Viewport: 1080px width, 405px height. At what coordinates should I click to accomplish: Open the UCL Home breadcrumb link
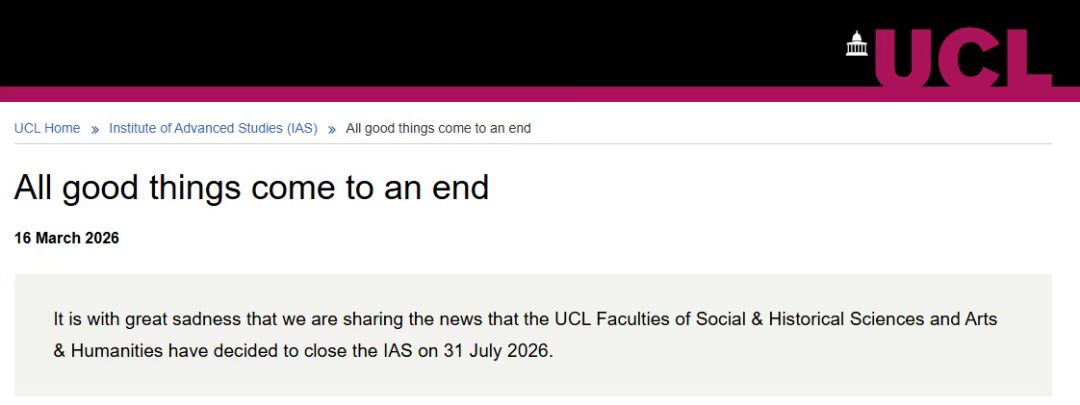point(47,128)
